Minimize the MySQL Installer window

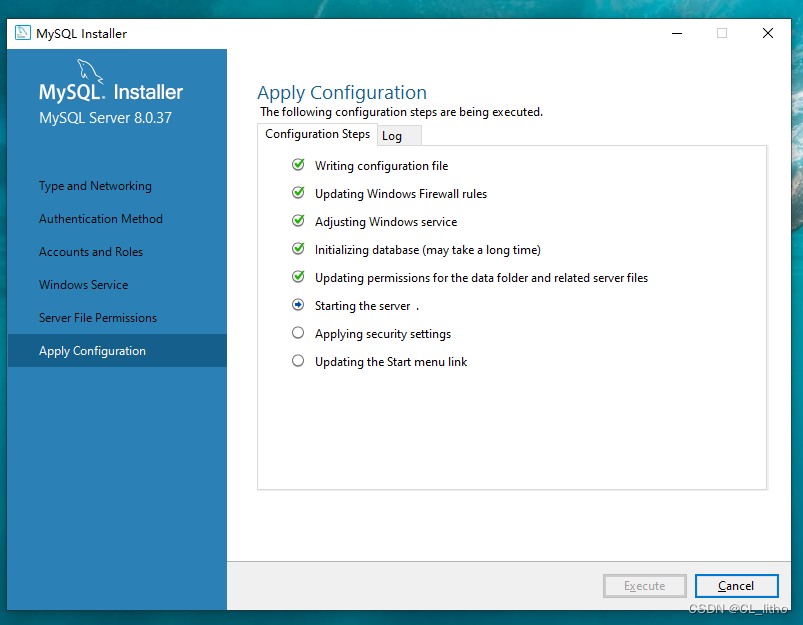click(677, 33)
